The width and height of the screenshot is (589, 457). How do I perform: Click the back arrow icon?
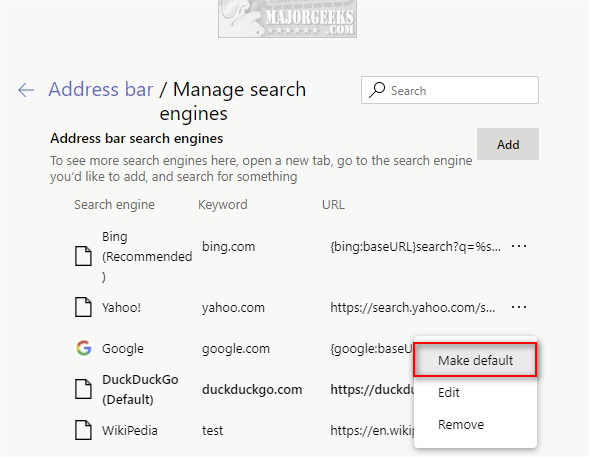[x=26, y=90]
